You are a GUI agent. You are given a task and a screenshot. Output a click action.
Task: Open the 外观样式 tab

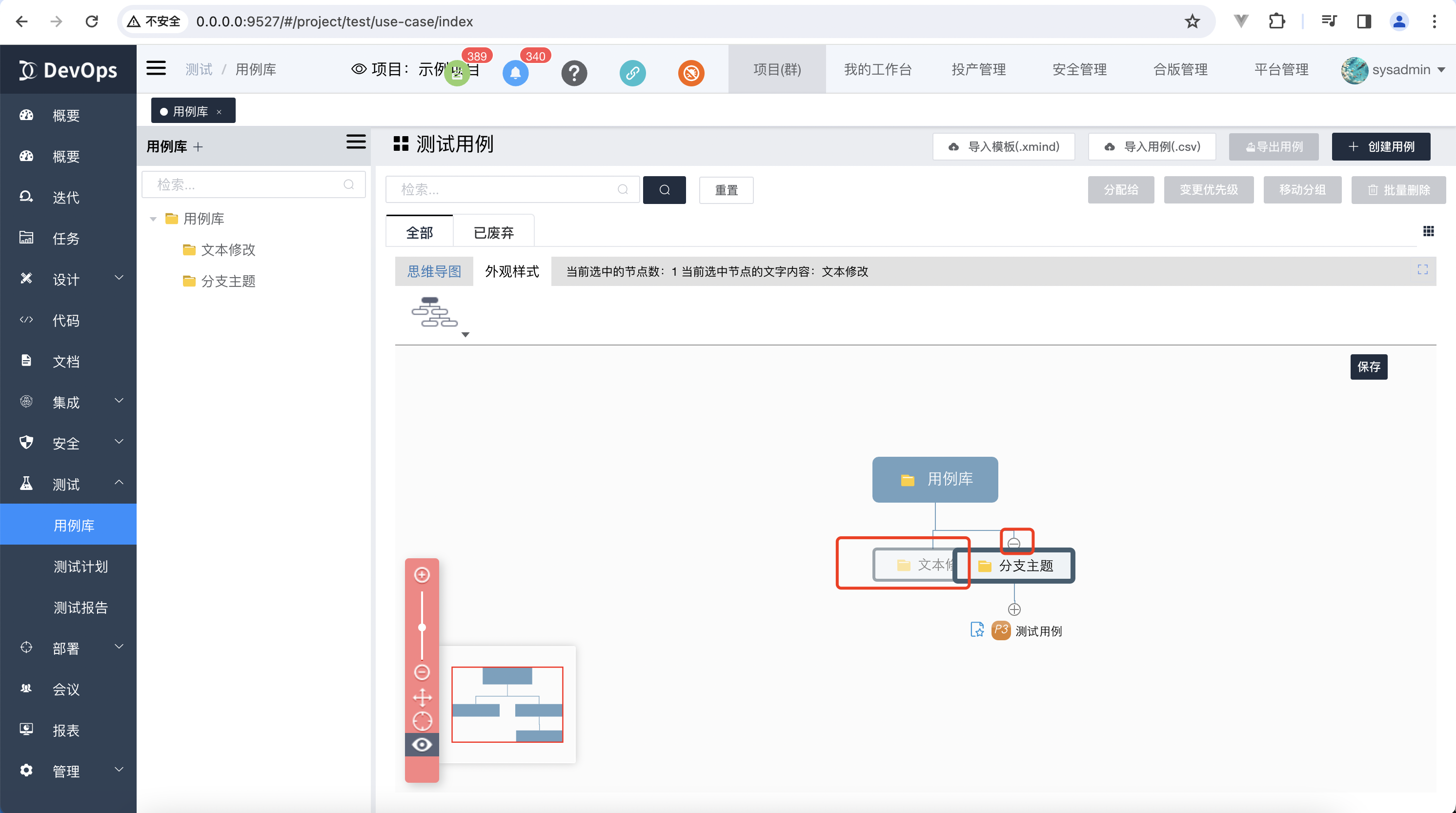click(x=511, y=271)
